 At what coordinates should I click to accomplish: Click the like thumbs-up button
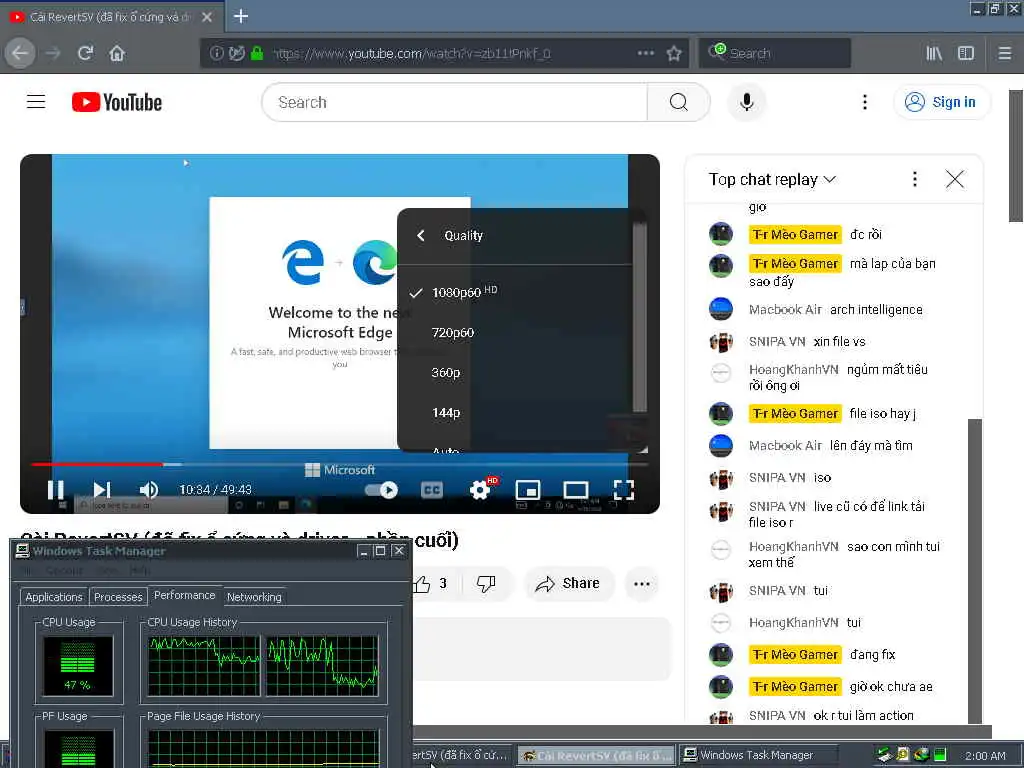coord(432,583)
